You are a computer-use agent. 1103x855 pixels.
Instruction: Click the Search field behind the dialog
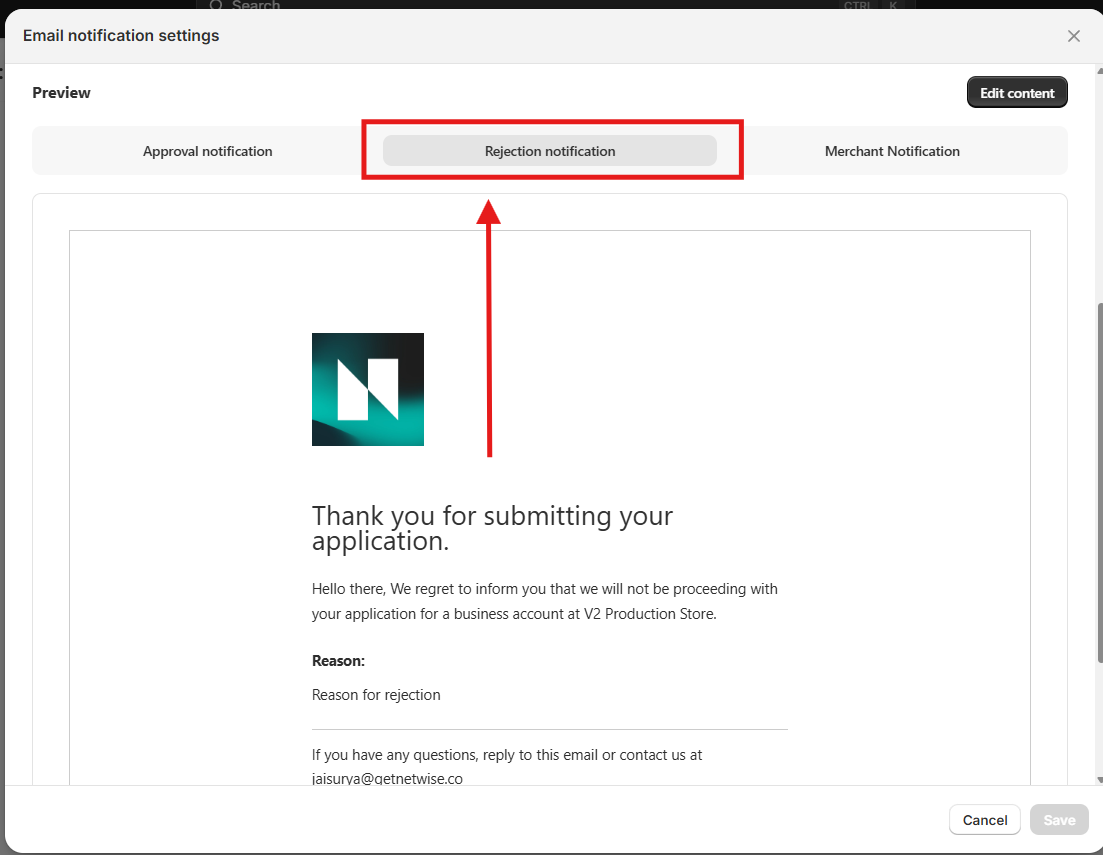pyautogui.click(x=556, y=4)
